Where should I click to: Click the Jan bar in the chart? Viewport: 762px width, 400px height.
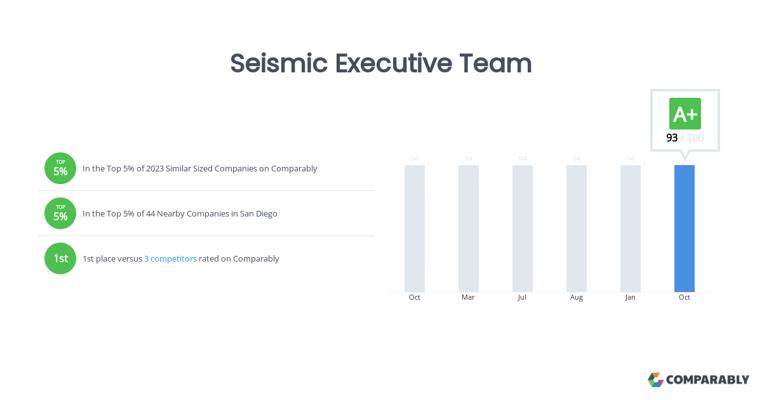click(x=630, y=228)
